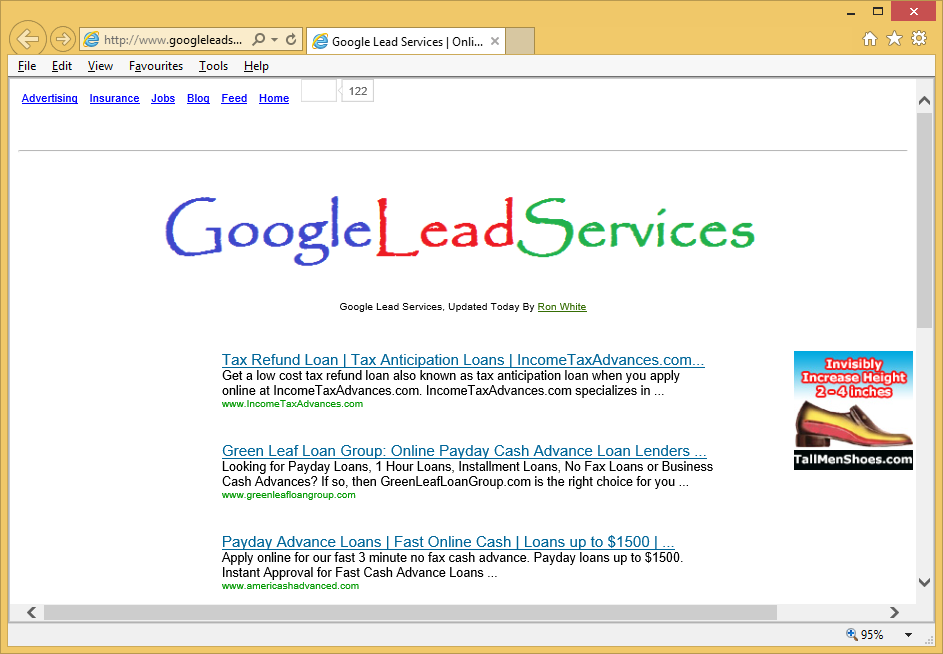This screenshot has width=943, height=654.
Task: Open the Help menu
Action: tap(256, 66)
